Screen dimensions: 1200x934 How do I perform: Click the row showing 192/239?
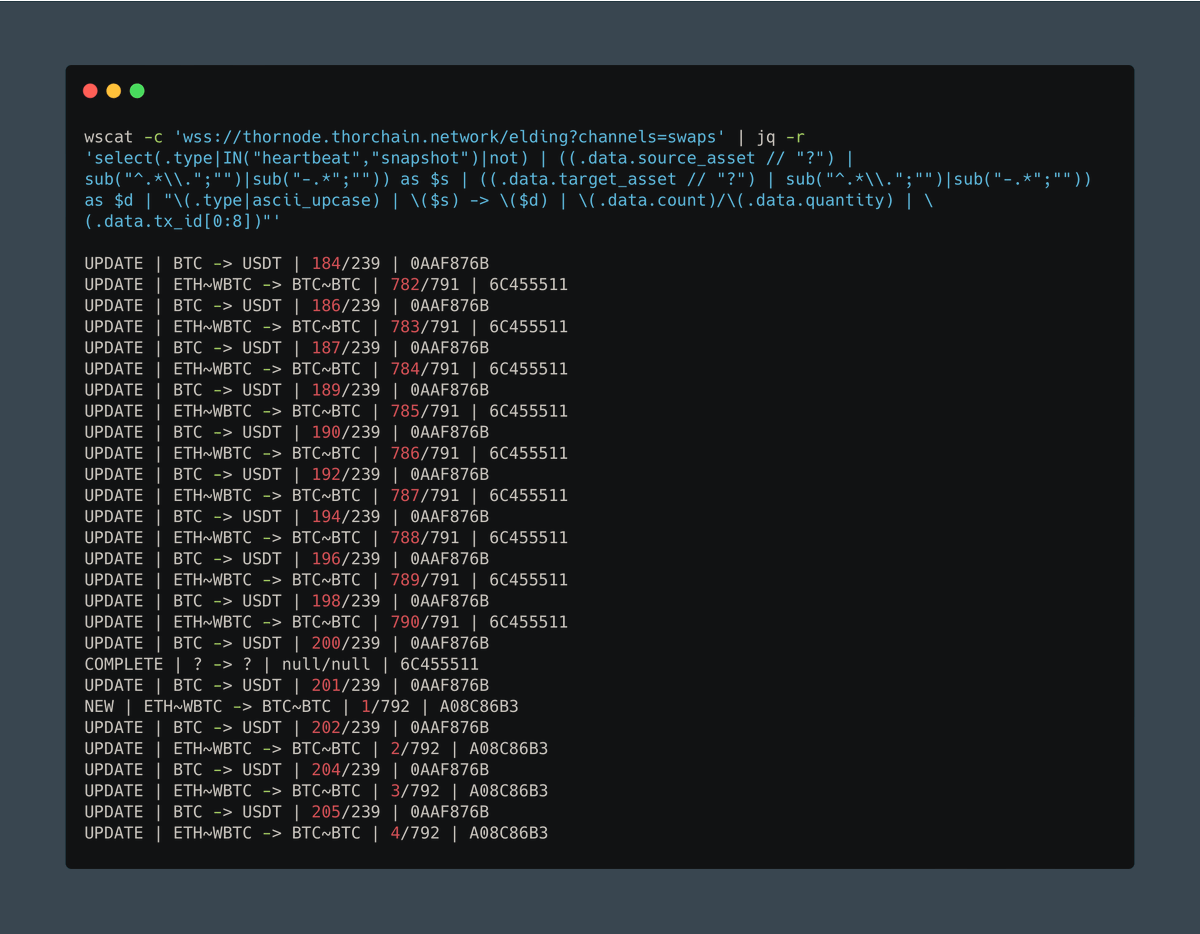pyautogui.click(x=286, y=474)
